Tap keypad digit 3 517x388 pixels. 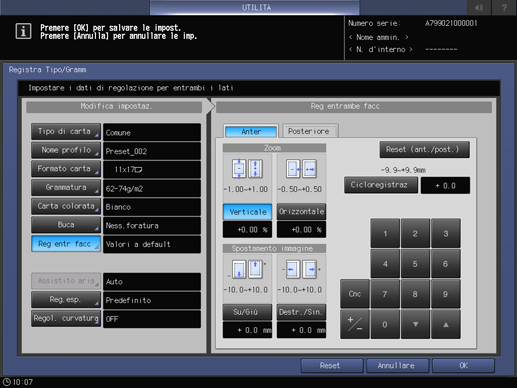446,233
